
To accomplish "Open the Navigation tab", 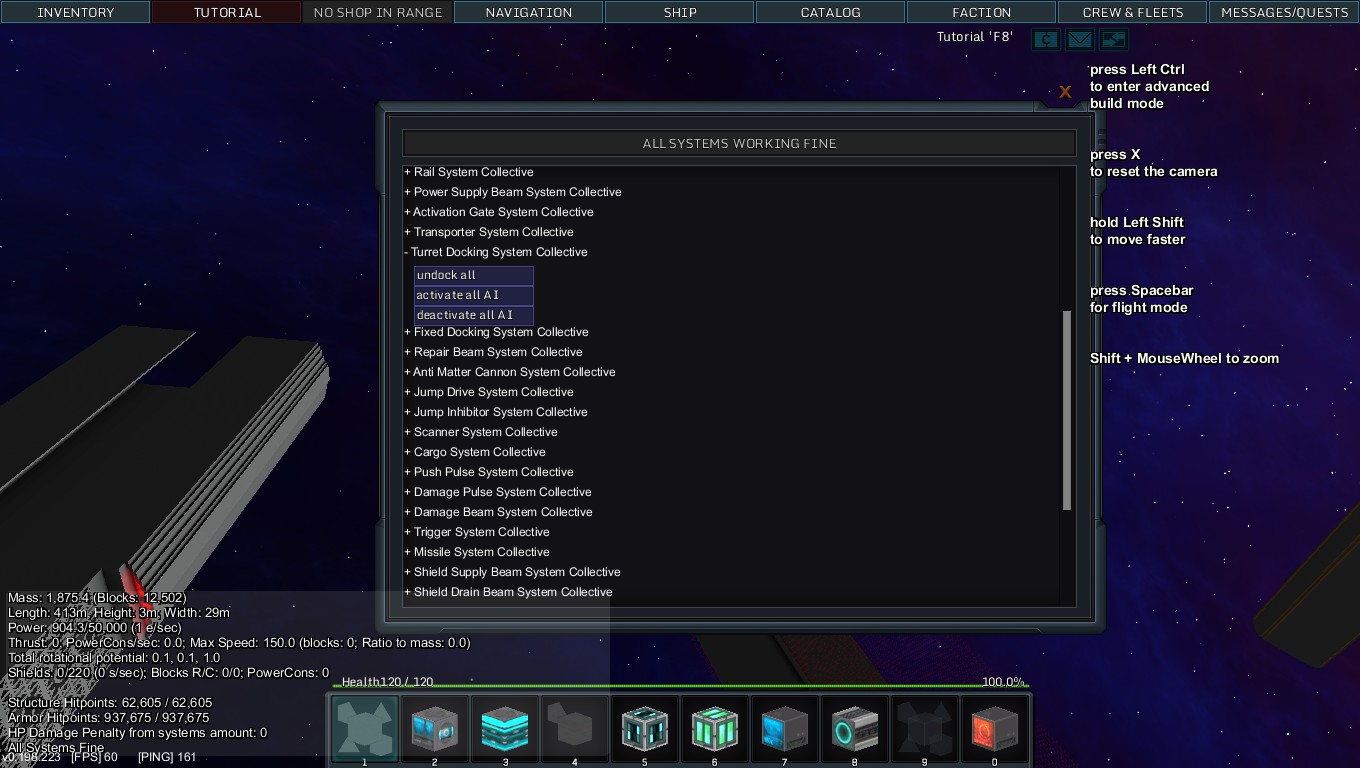I will coord(529,12).
